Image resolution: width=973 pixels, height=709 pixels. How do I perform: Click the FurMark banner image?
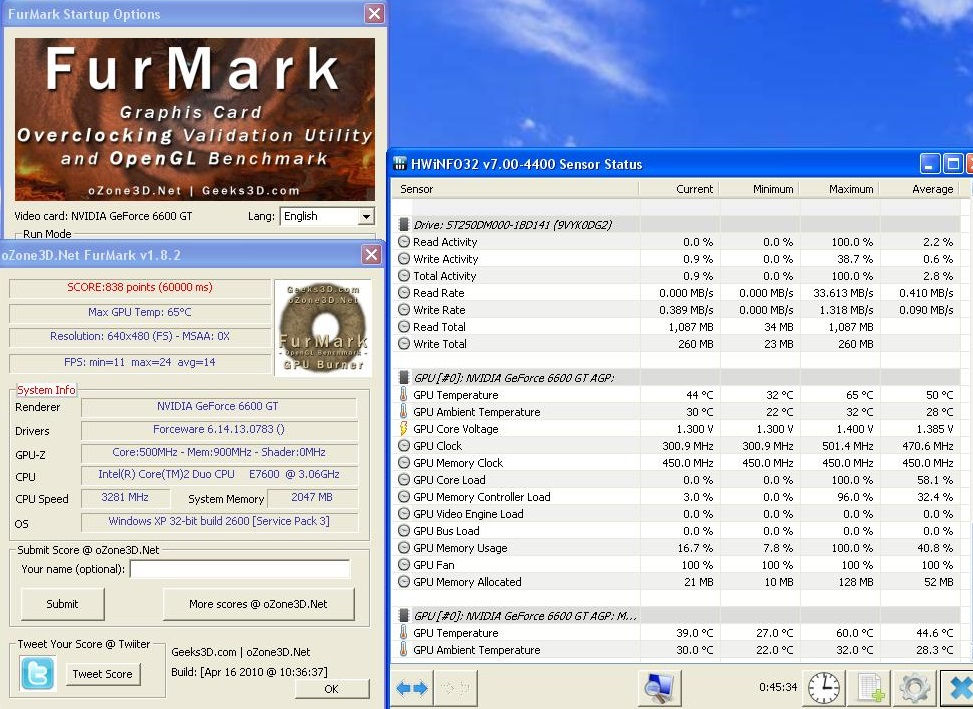point(194,119)
